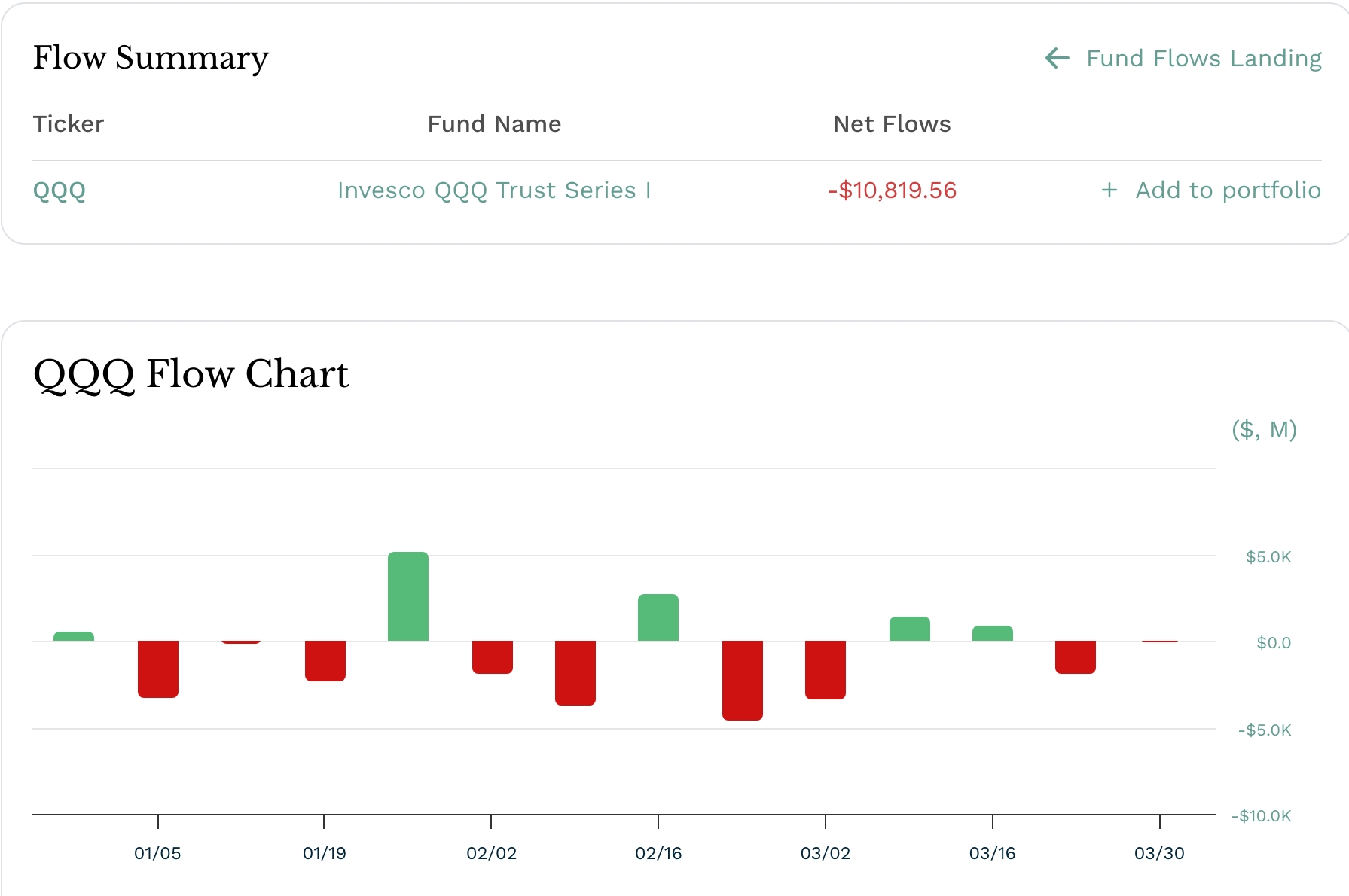Click the tall green bar before 02/02
The height and width of the screenshot is (896, 1349).
click(x=409, y=595)
